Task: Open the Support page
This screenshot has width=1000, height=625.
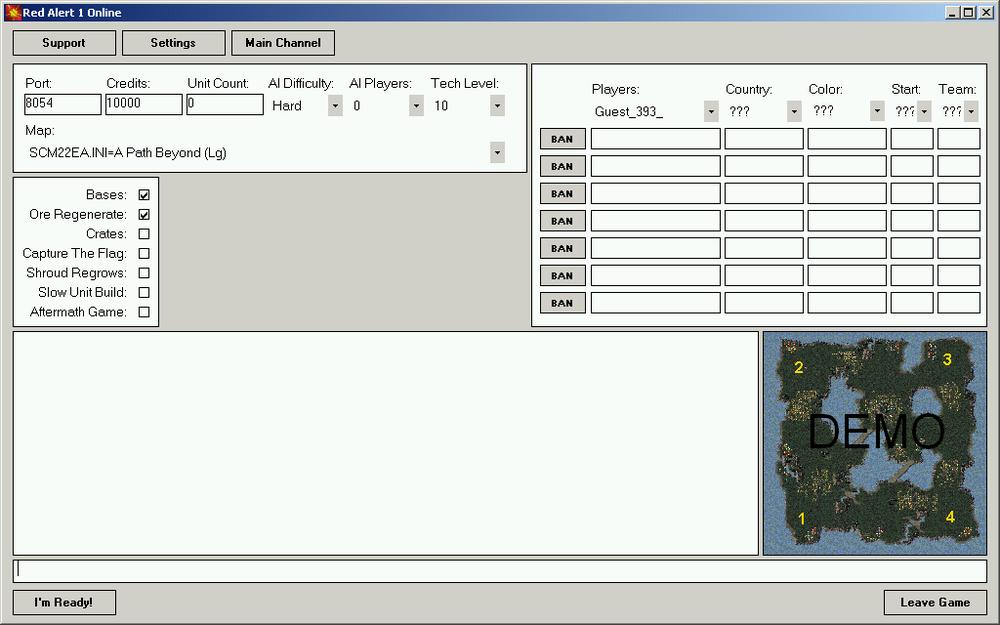Action: click(x=64, y=43)
